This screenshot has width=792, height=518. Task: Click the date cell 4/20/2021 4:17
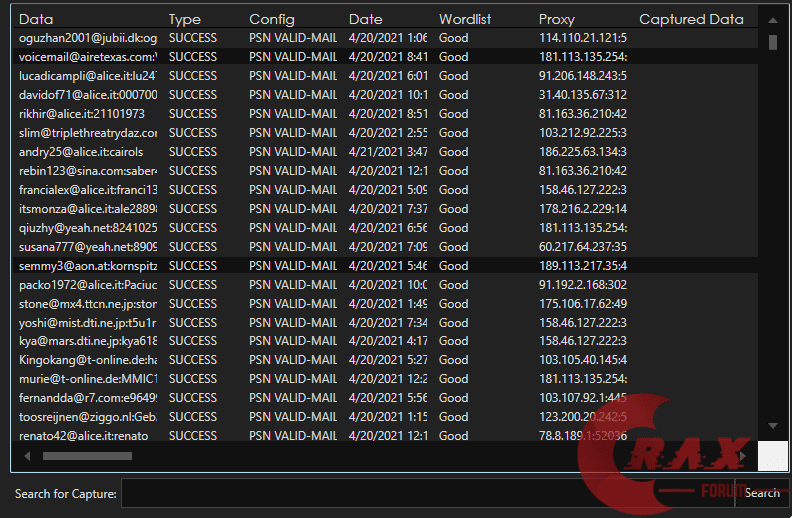(x=388, y=341)
